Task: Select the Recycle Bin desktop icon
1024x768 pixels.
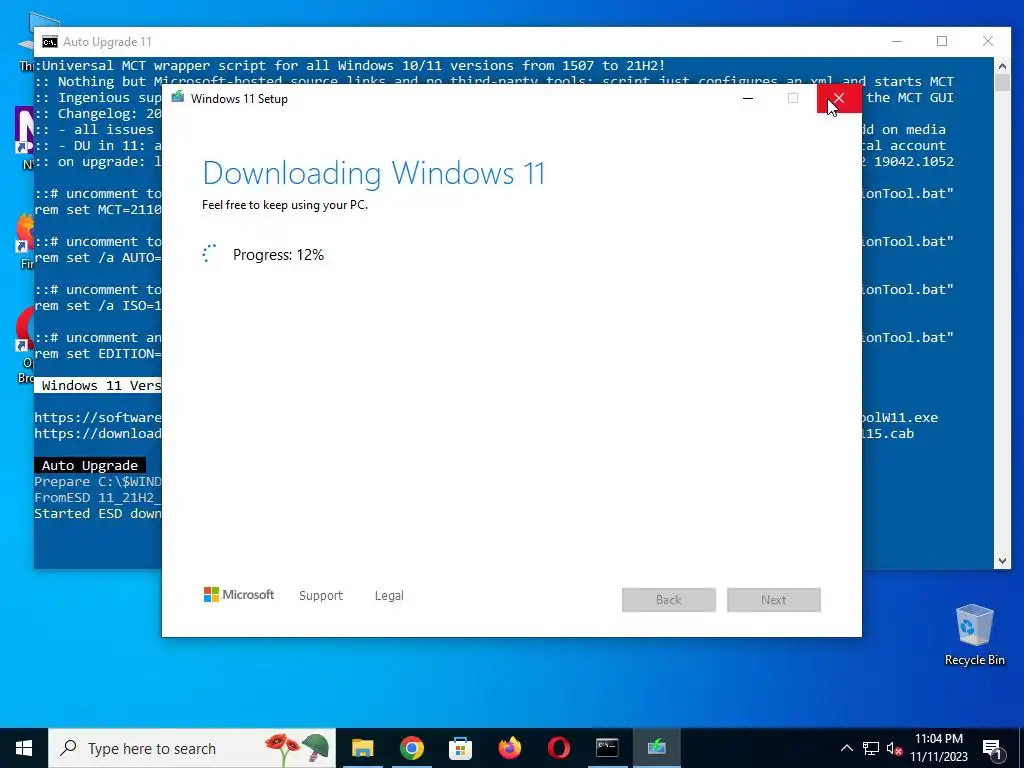Action: click(974, 635)
